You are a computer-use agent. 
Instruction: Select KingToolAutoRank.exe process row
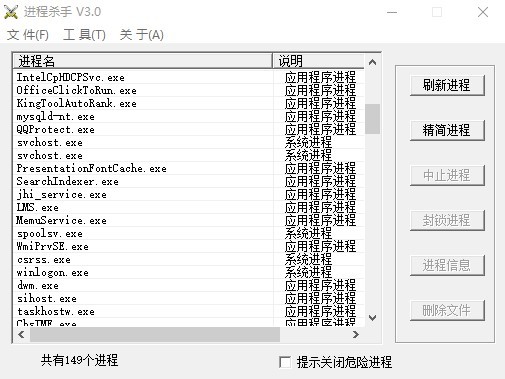pos(189,103)
